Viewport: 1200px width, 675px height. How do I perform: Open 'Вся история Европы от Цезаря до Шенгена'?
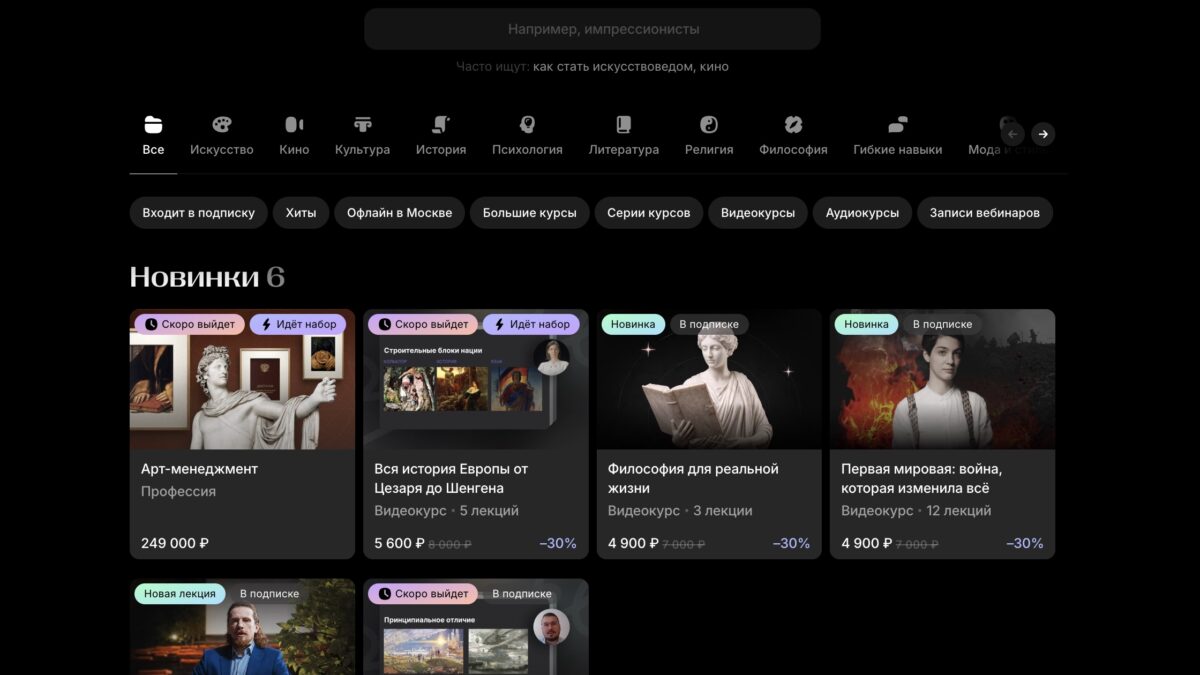coord(451,479)
